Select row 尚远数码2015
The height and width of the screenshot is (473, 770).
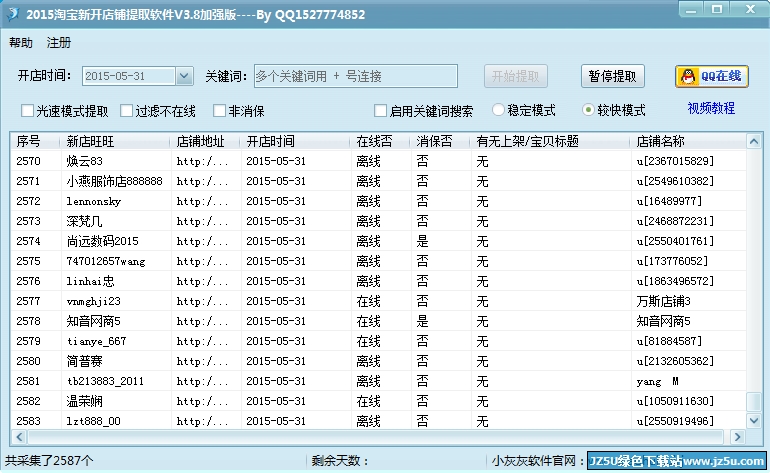click(x=378, y=241)
